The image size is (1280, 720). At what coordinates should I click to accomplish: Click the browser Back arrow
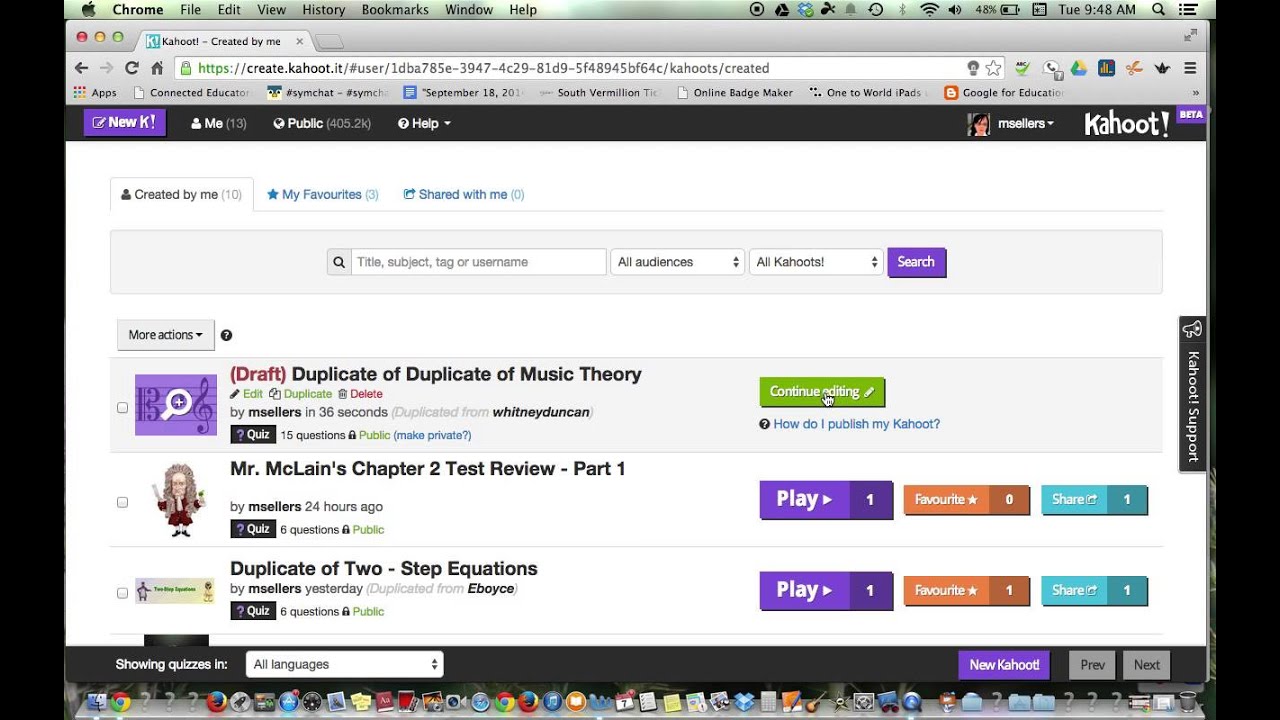point(82,68)
